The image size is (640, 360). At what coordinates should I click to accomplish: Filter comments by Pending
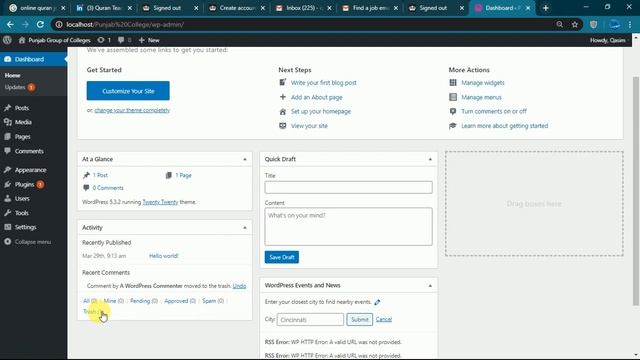[x=144, y=301]
